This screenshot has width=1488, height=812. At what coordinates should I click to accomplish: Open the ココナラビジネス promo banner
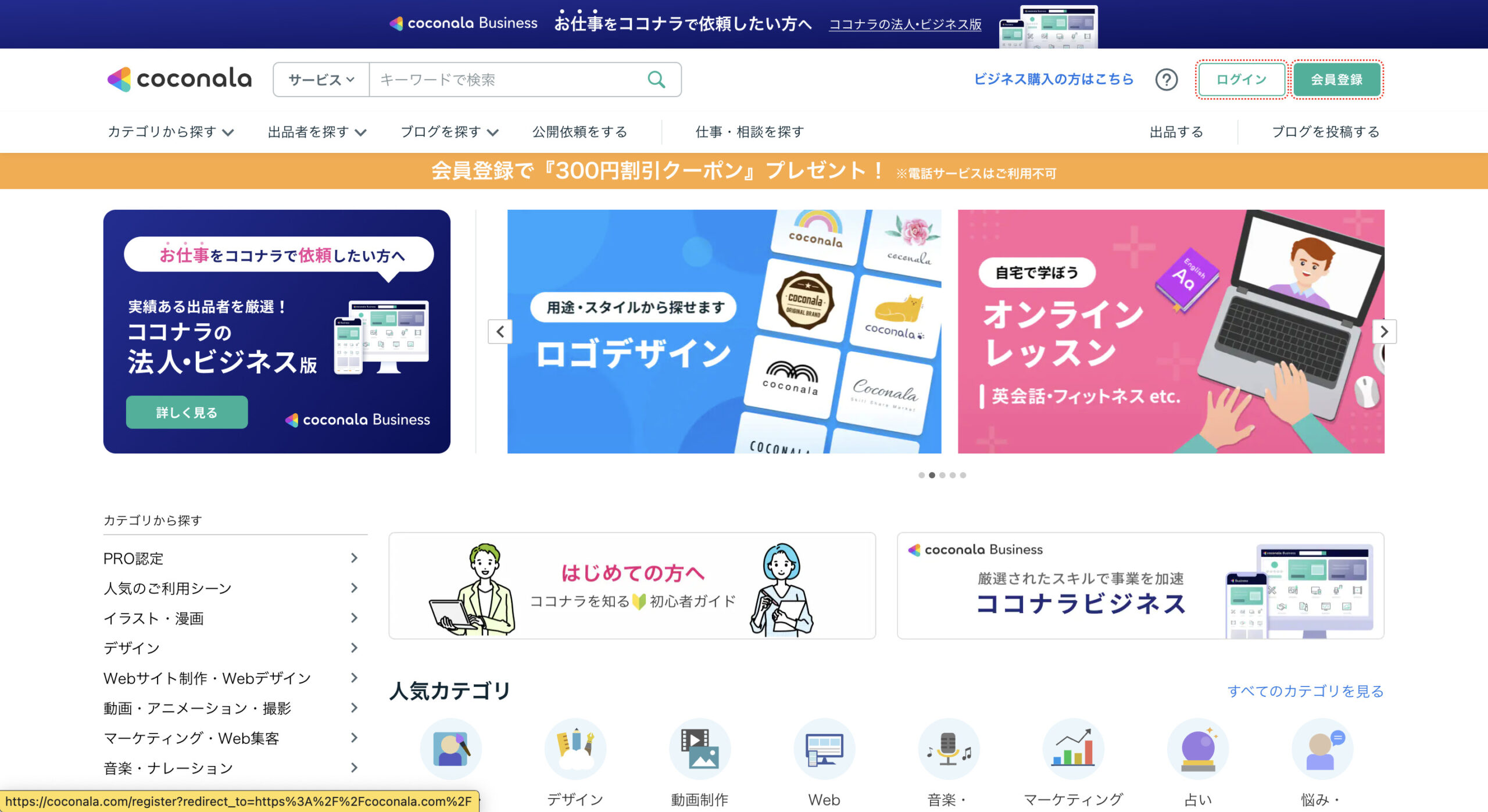point(1140,586)
